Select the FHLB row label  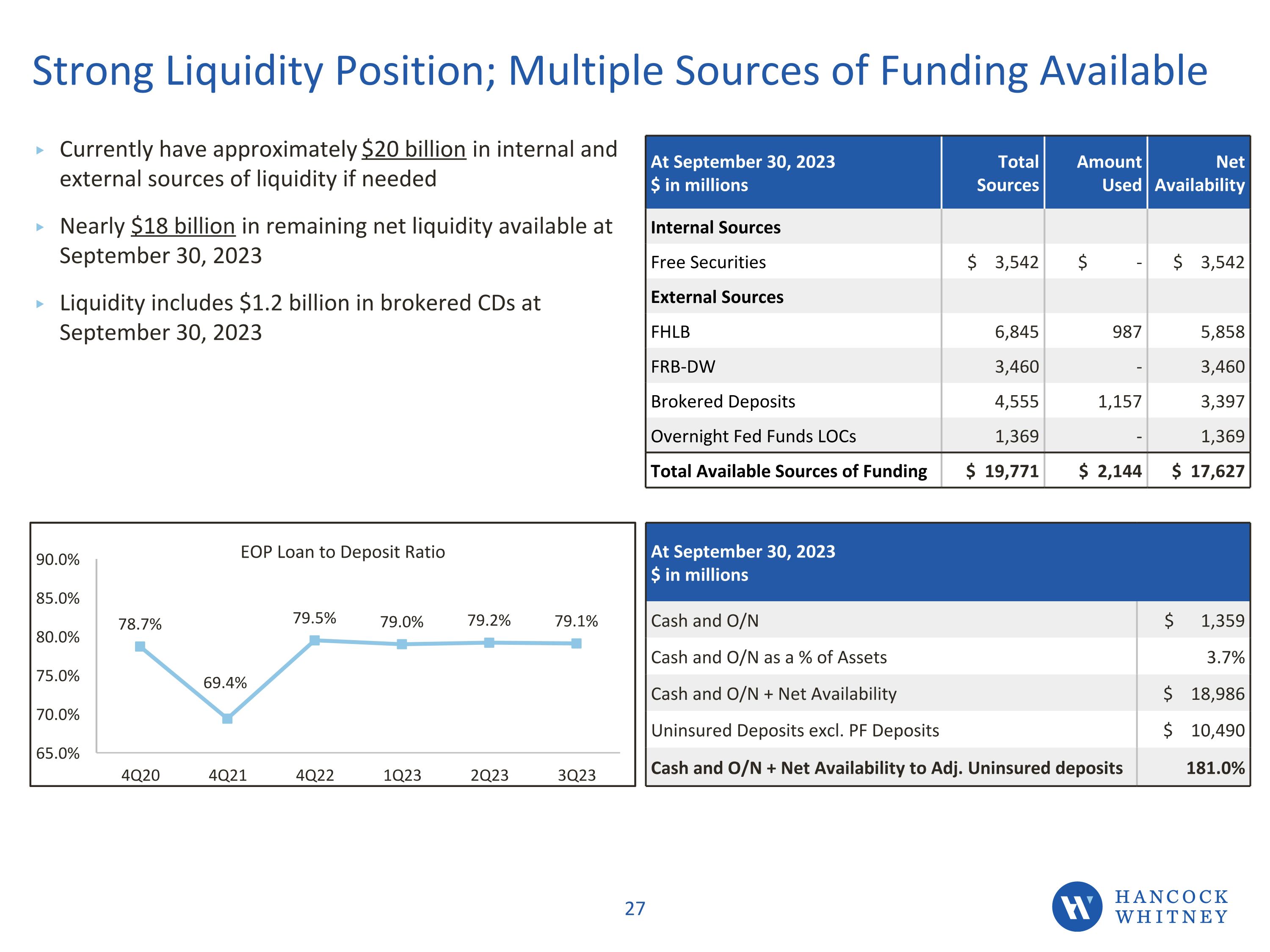pos(670,332)
